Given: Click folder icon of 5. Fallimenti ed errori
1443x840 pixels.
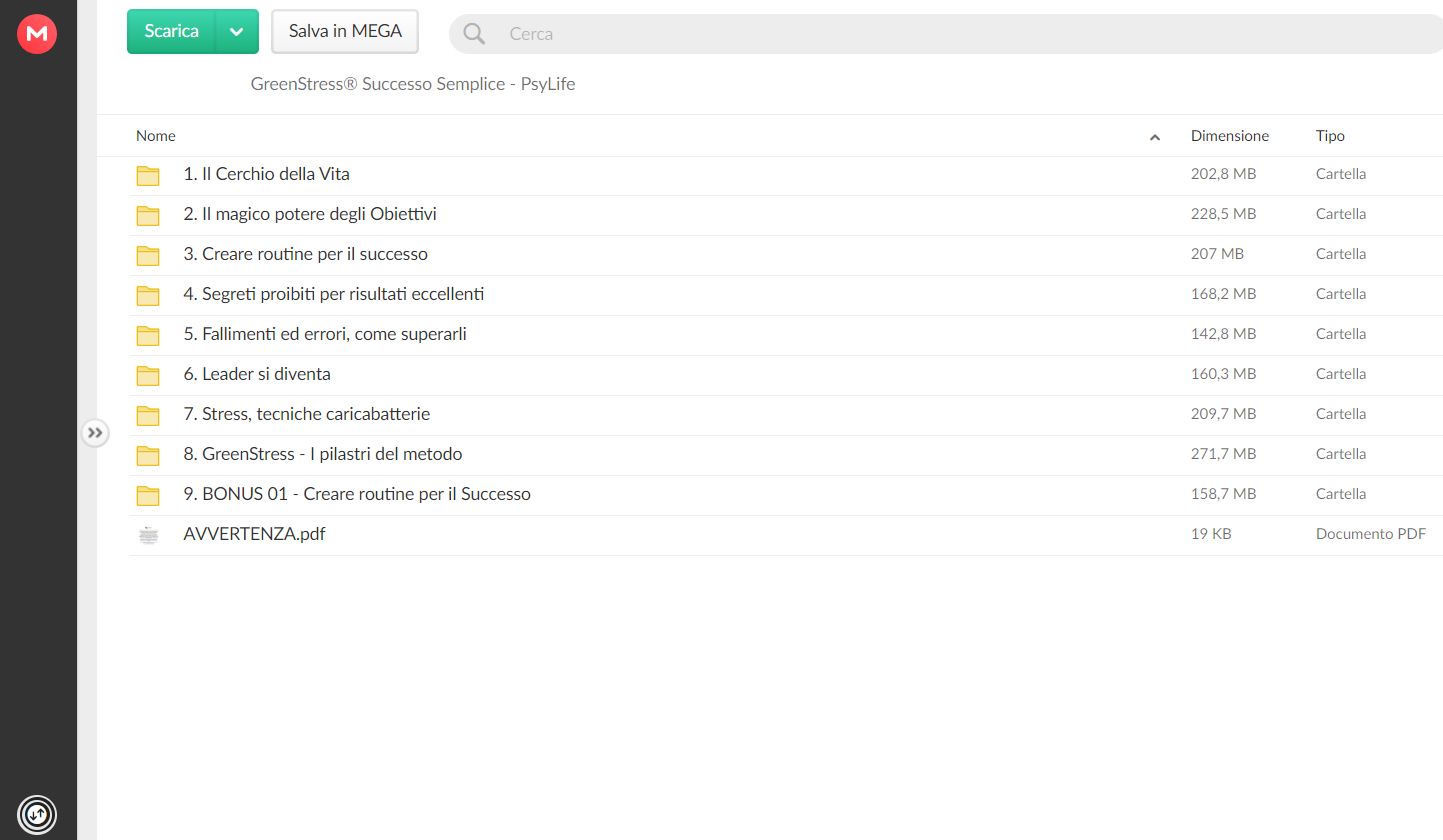Looking at the screenshot, I should [148, 335].
